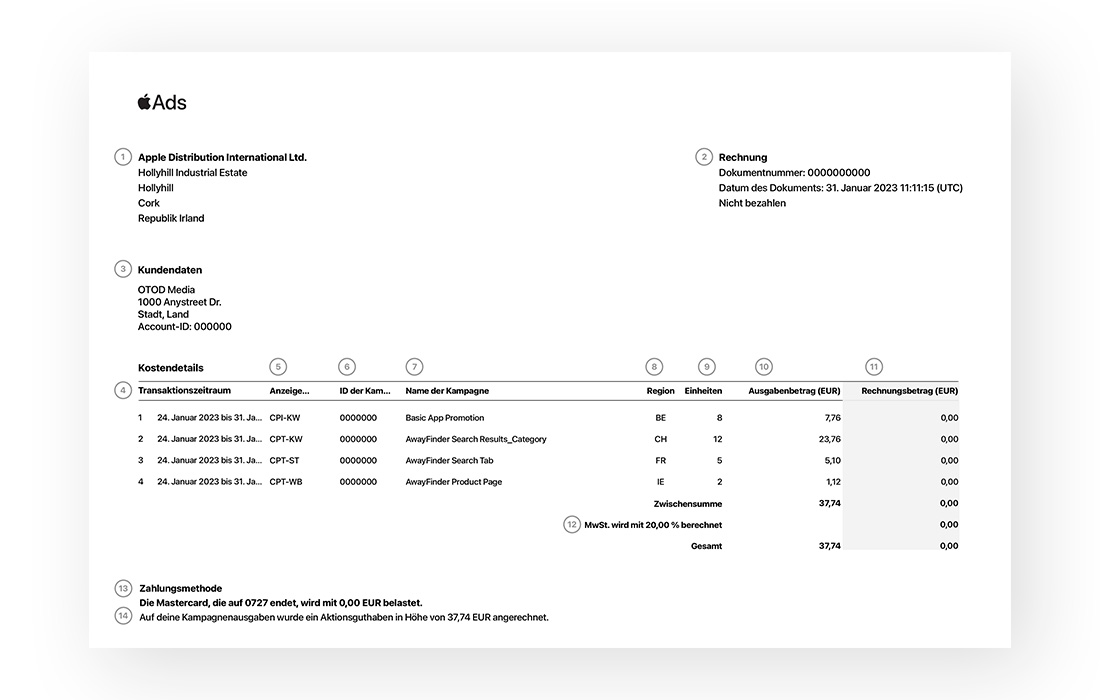Click the Gesamt total amount 37,74
This screenshot has height=700, width=1100.
(829, 546)
